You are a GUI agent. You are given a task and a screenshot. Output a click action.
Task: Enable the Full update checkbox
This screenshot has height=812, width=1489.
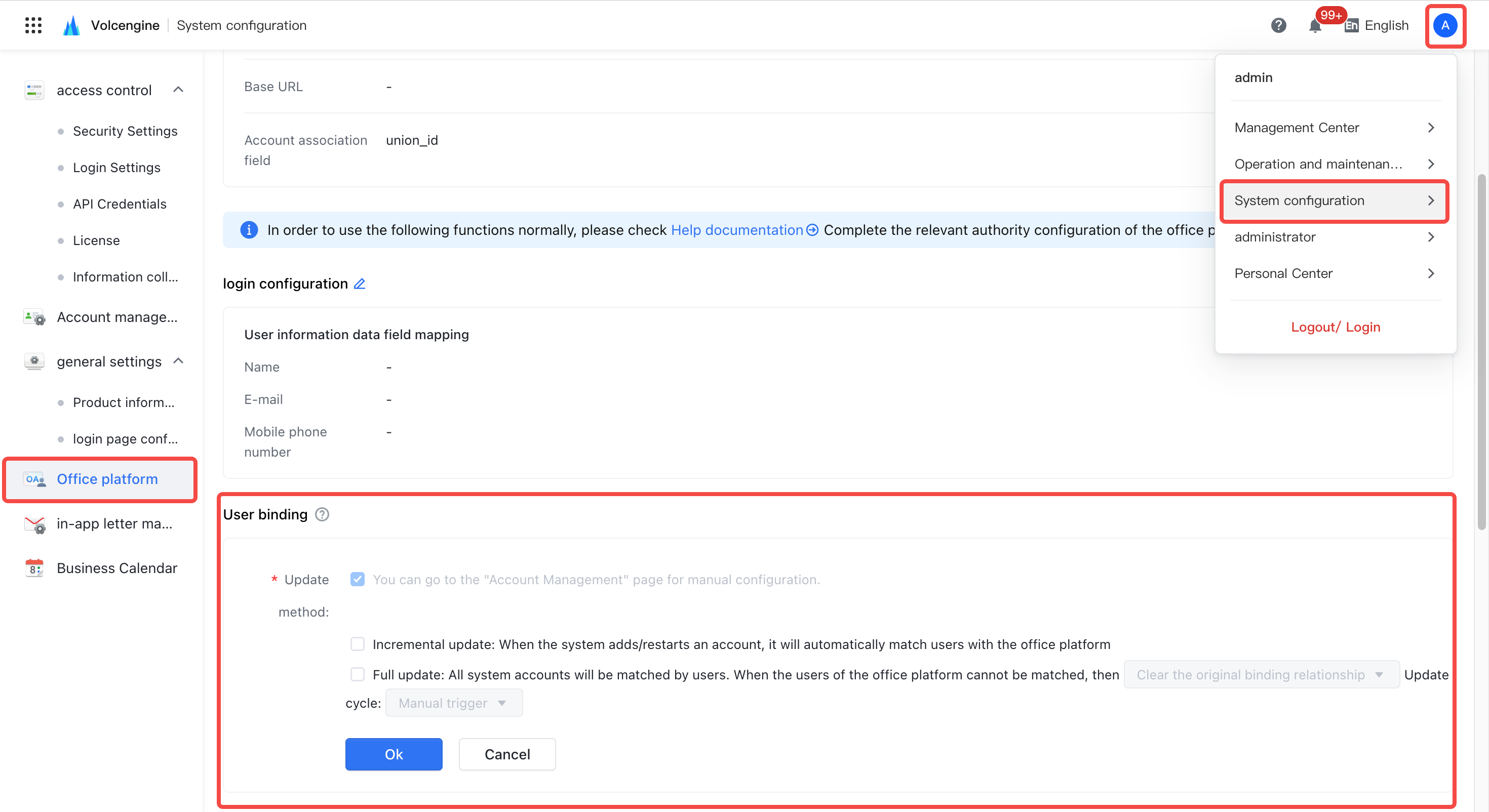click(357, 674)
